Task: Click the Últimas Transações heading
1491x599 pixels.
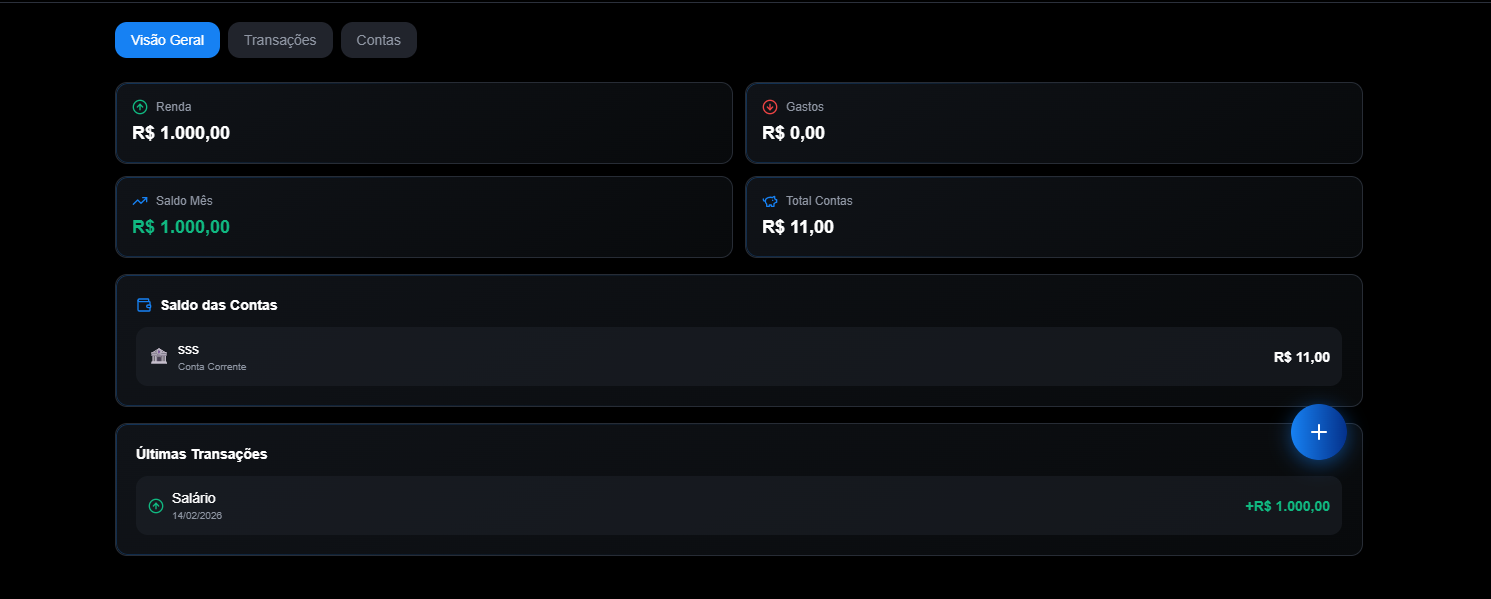Action: tap(201, 454)
